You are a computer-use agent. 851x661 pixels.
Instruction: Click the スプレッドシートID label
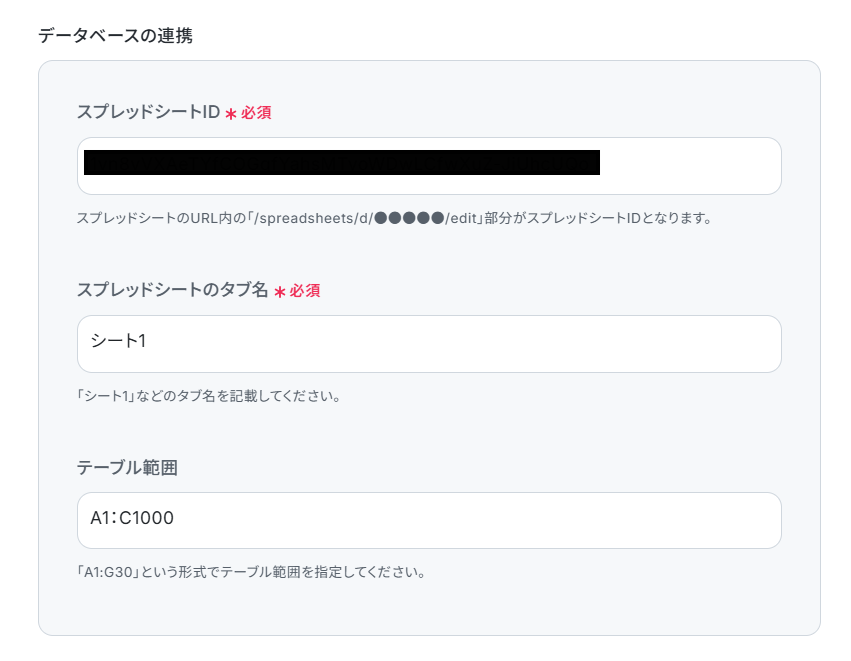tap(148, 112)
